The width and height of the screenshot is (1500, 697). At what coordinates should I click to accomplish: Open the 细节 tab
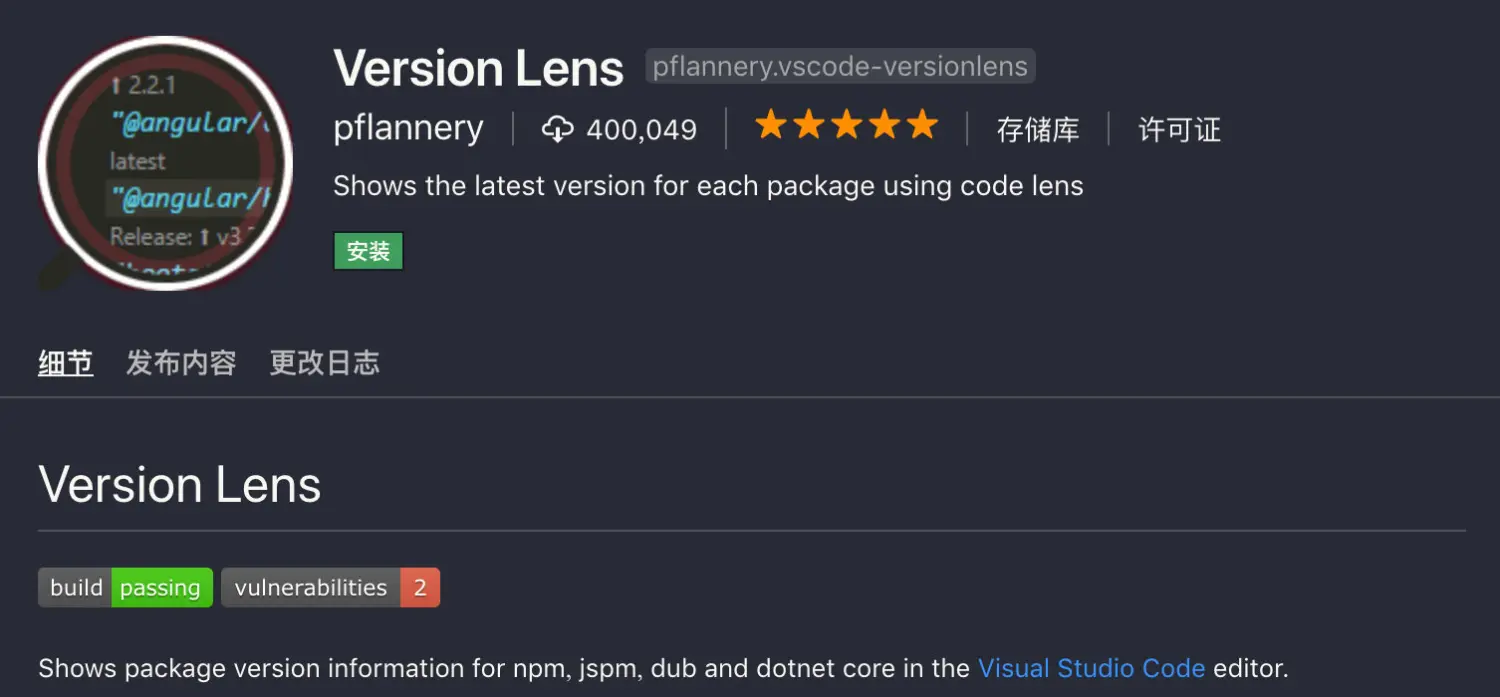coord(65,363)
